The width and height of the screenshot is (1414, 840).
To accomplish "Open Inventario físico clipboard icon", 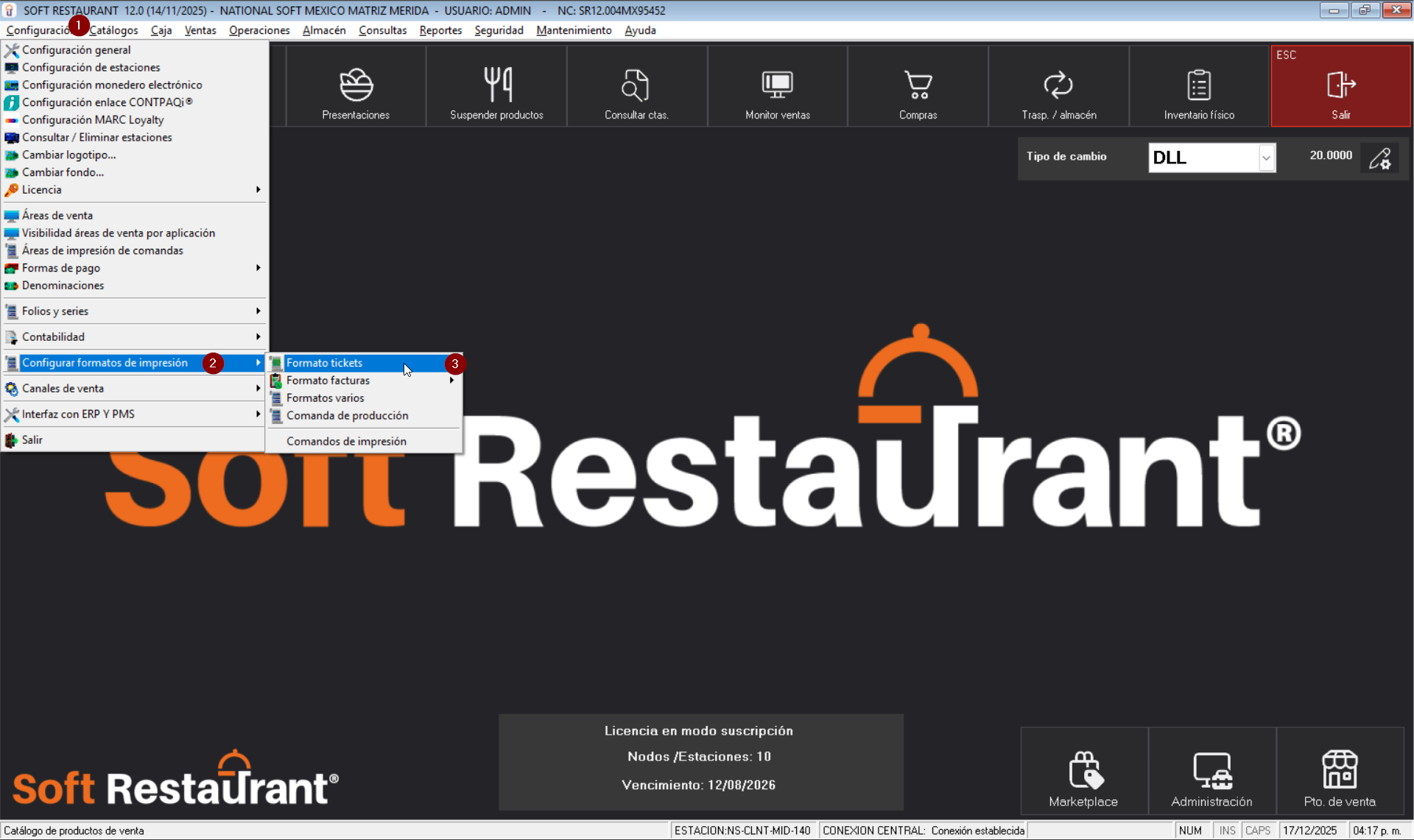I will 1199,86.
